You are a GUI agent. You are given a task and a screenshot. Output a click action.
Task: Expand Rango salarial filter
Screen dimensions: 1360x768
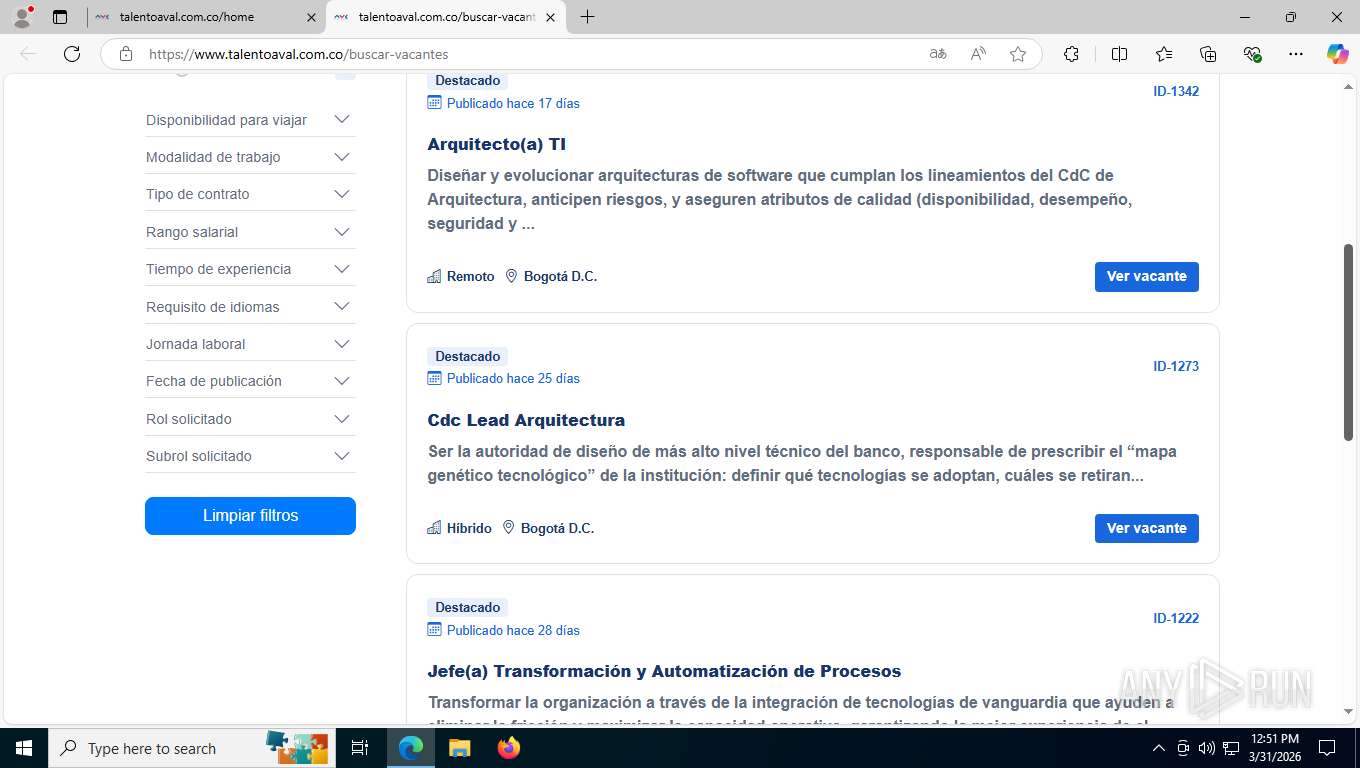pyautogui.click(x=250, y=232)
